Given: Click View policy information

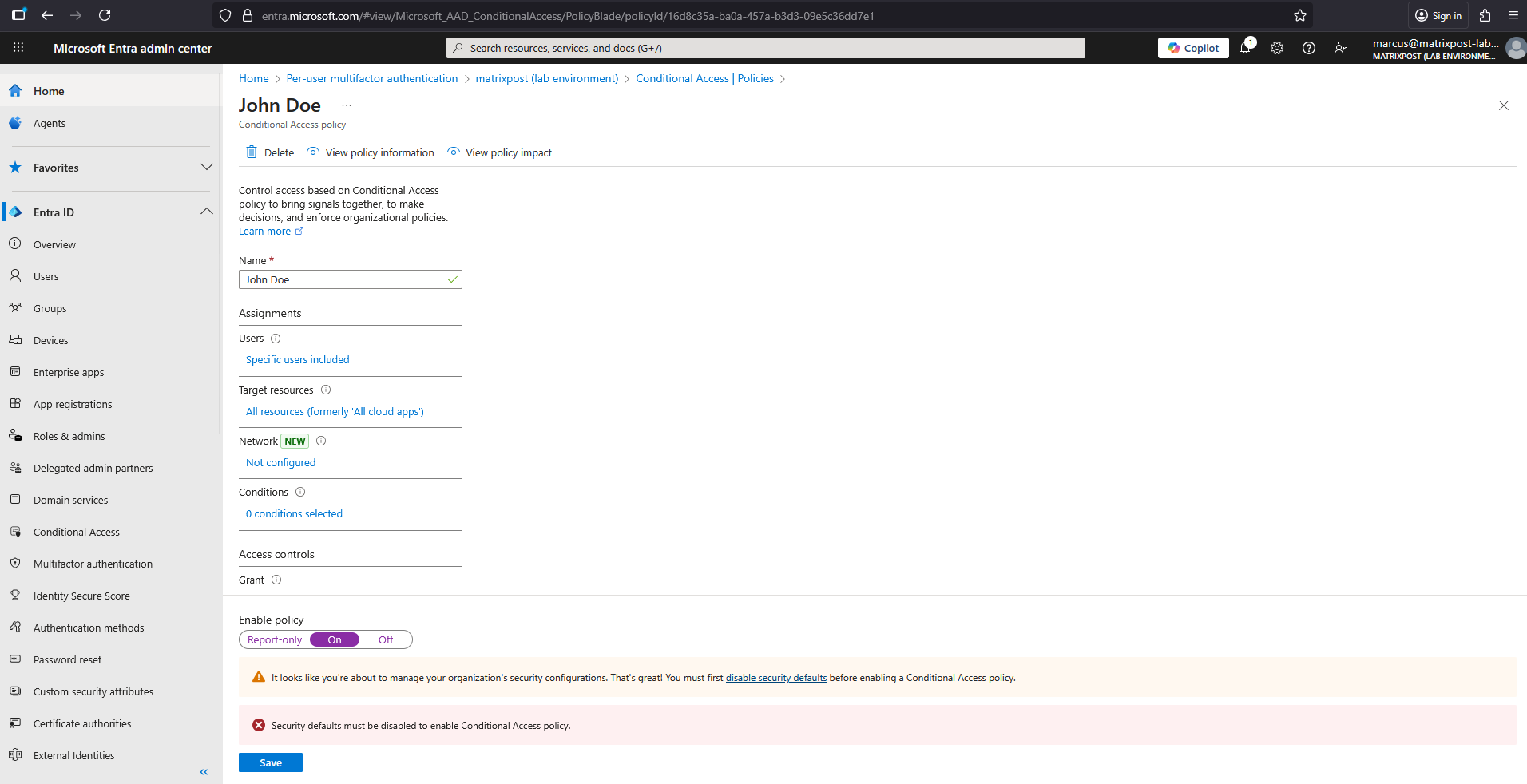Looking at the screenshot, I should tap(371, 152).
